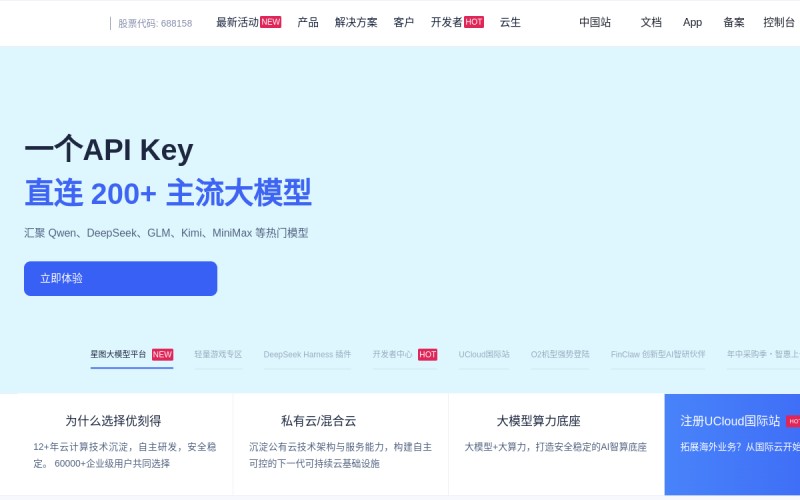
Task: Switch to the UCloud国际站 banner tab
Action: [484, 354]
